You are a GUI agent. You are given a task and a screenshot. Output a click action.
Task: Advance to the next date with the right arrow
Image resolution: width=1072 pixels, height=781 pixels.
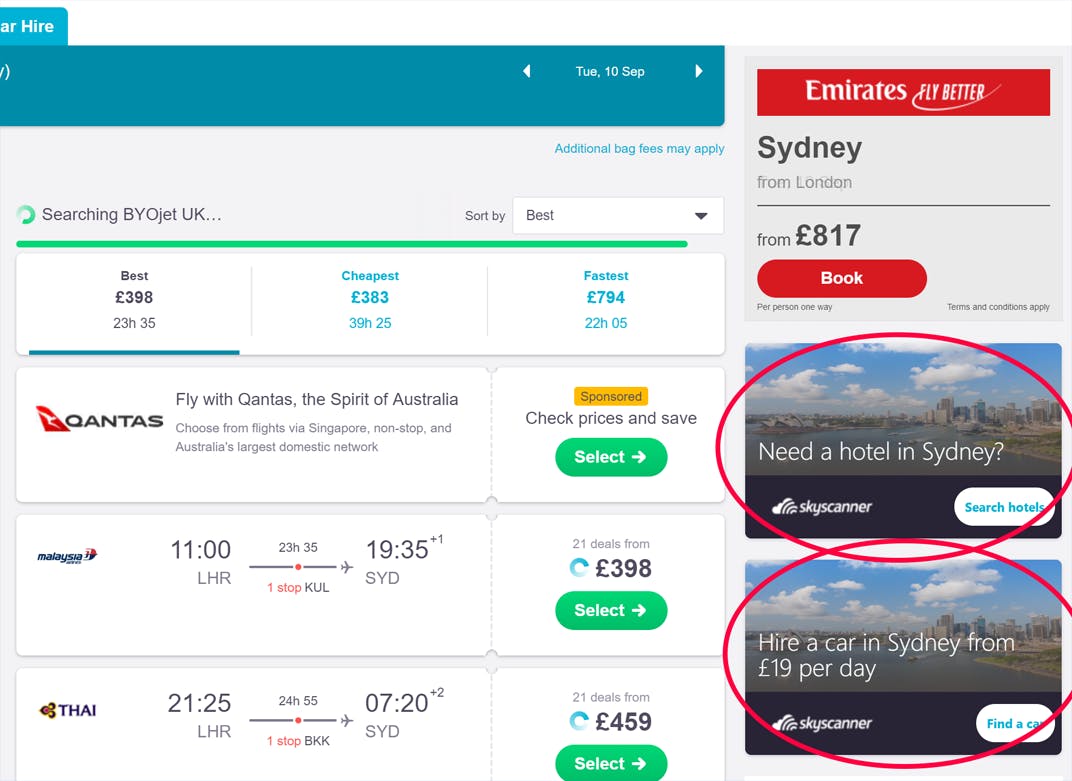pos(698,71)
